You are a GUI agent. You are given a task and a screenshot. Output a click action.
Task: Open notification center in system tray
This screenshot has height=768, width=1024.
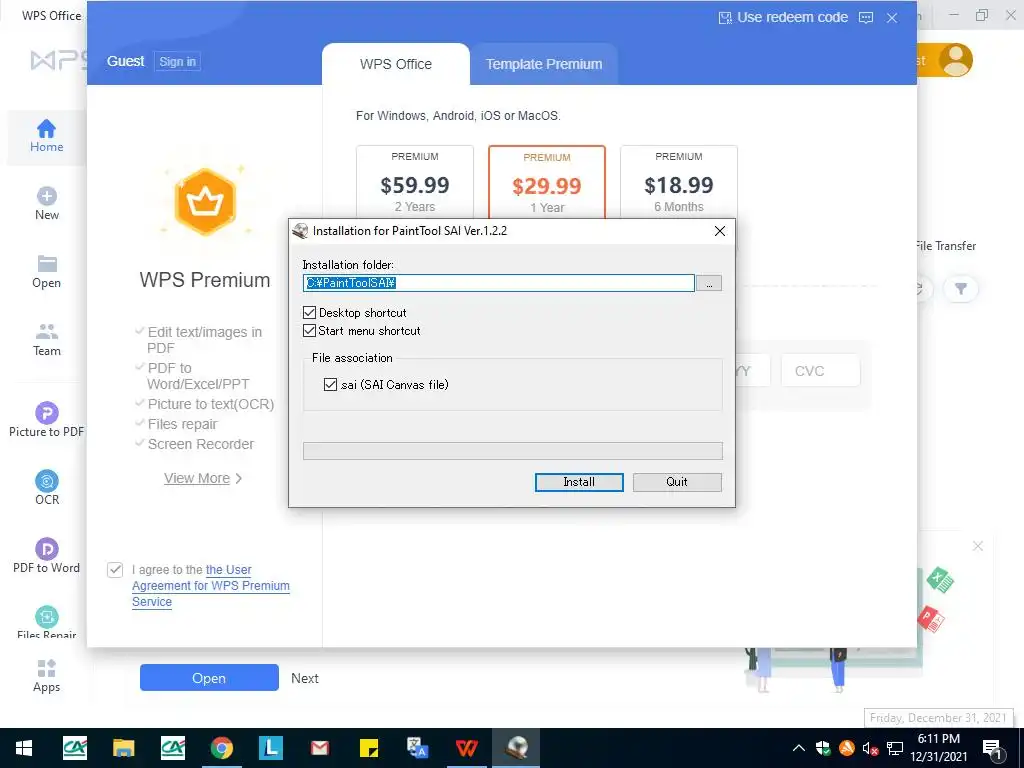(993, 749)
